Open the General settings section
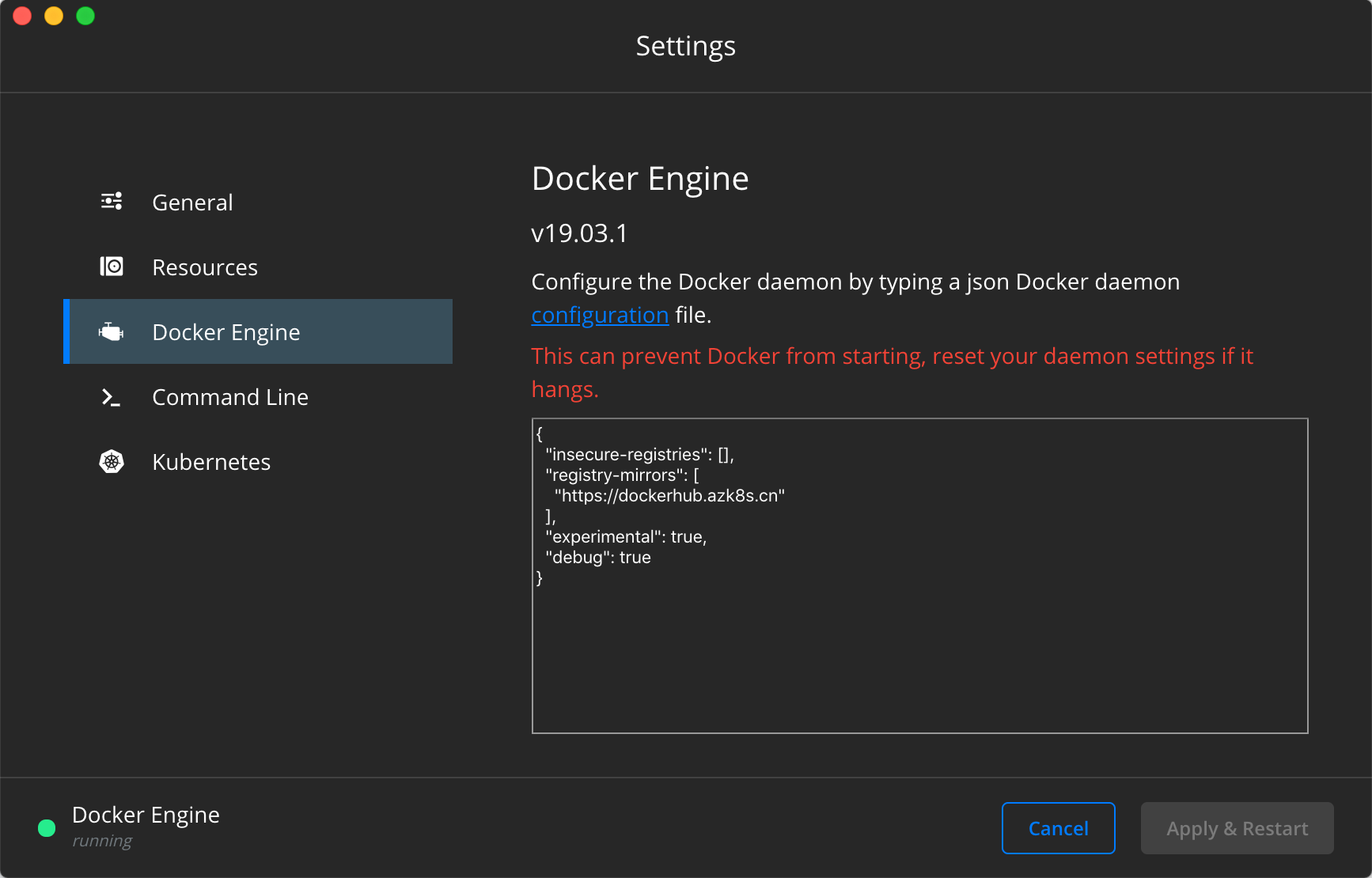This screenshot has height=878, width=1372. pyautogui.click(x=192, y=202)
